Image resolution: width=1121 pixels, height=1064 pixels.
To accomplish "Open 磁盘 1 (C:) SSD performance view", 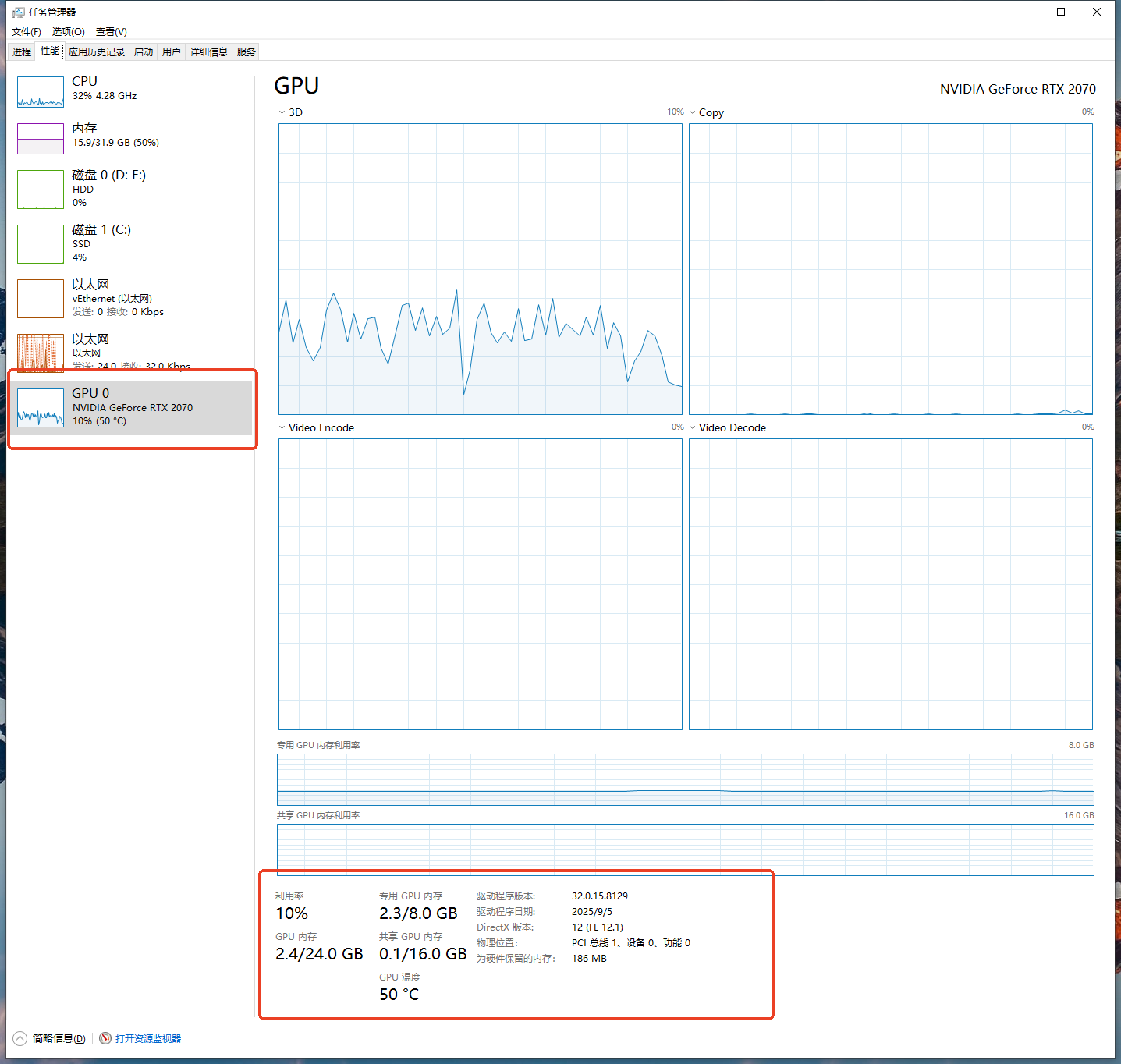I will coord(101,230).
